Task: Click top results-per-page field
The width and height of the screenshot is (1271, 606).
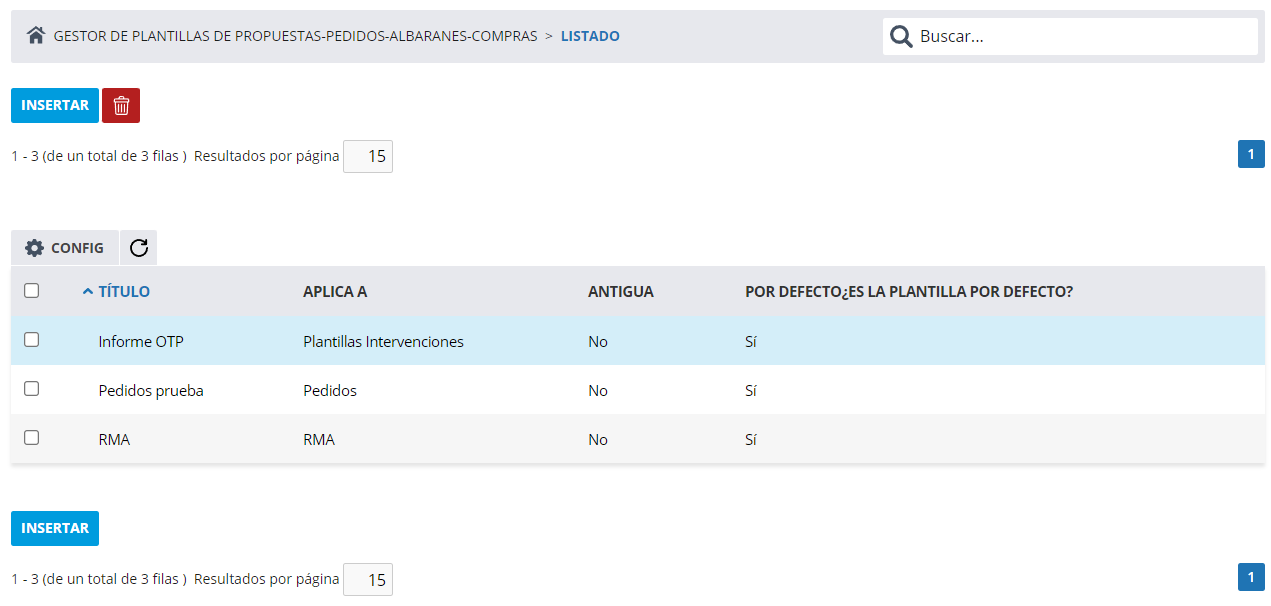Action: point(368,157)
